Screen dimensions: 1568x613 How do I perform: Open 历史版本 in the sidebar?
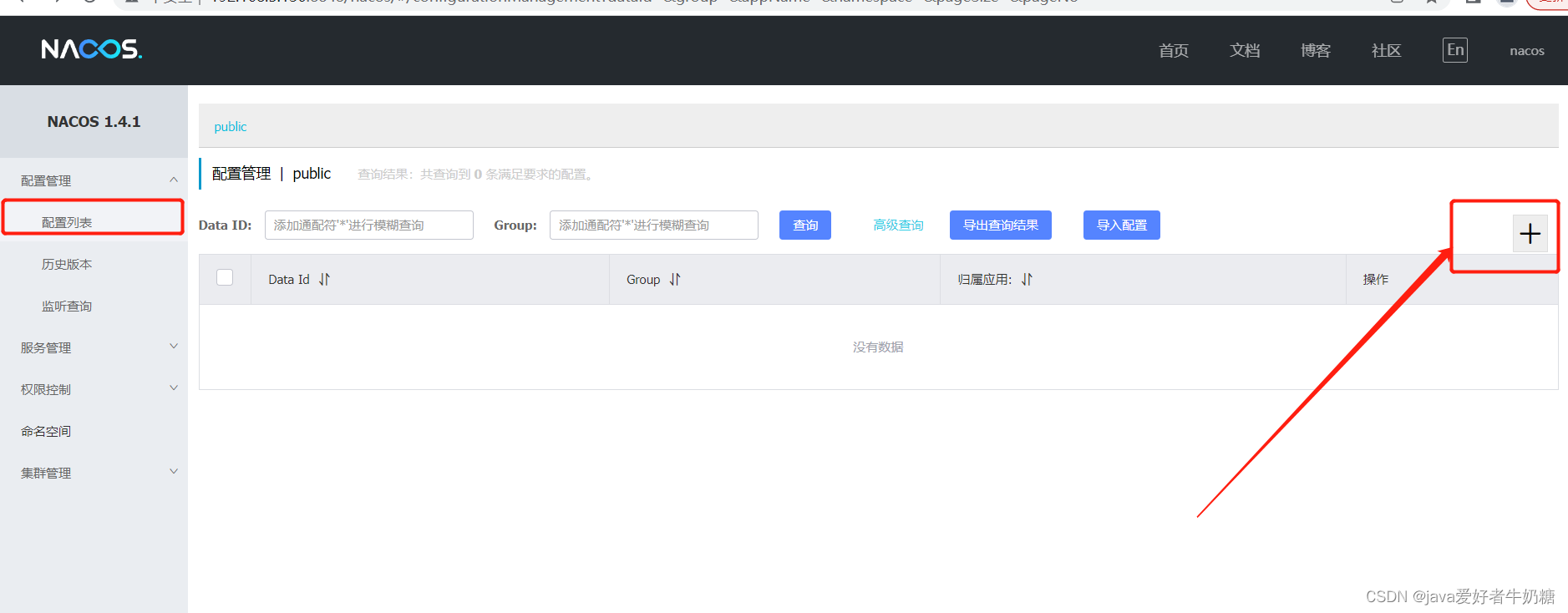click(67, 264)
